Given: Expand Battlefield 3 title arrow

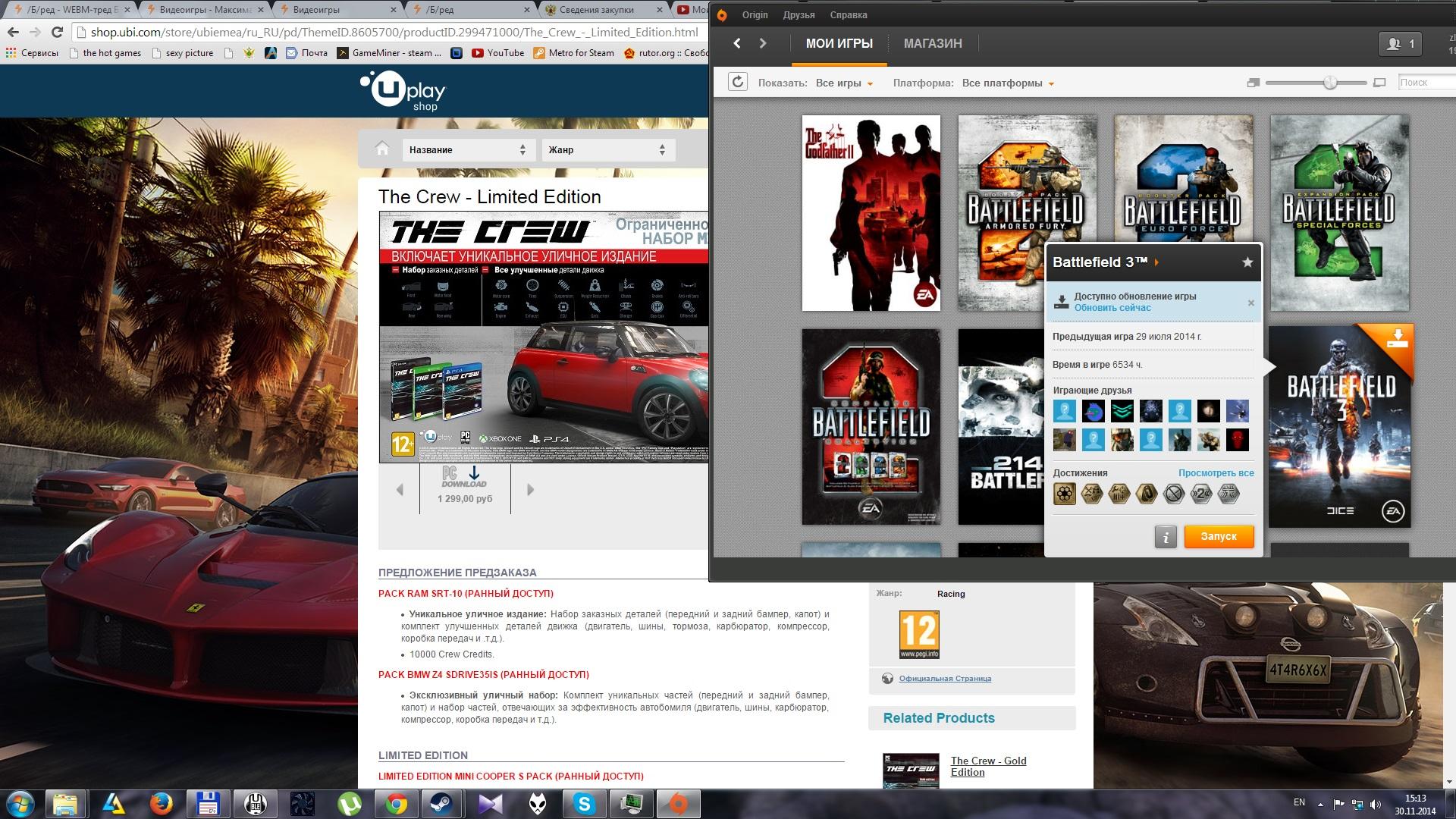Looking at the screenshot, I should coord(1157,262).
